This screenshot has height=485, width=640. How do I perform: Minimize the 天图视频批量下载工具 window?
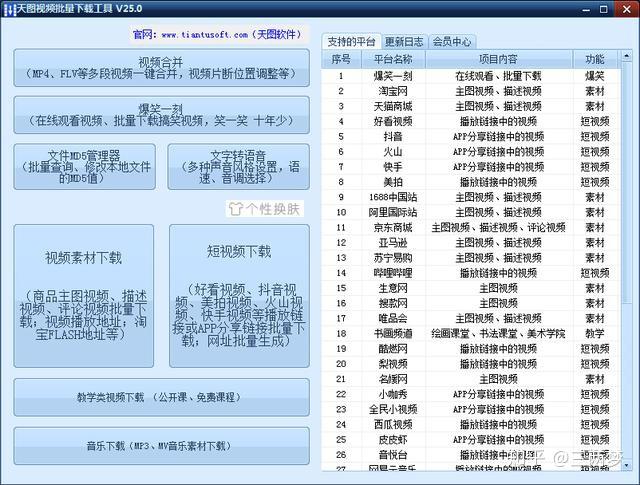point(586,9)
